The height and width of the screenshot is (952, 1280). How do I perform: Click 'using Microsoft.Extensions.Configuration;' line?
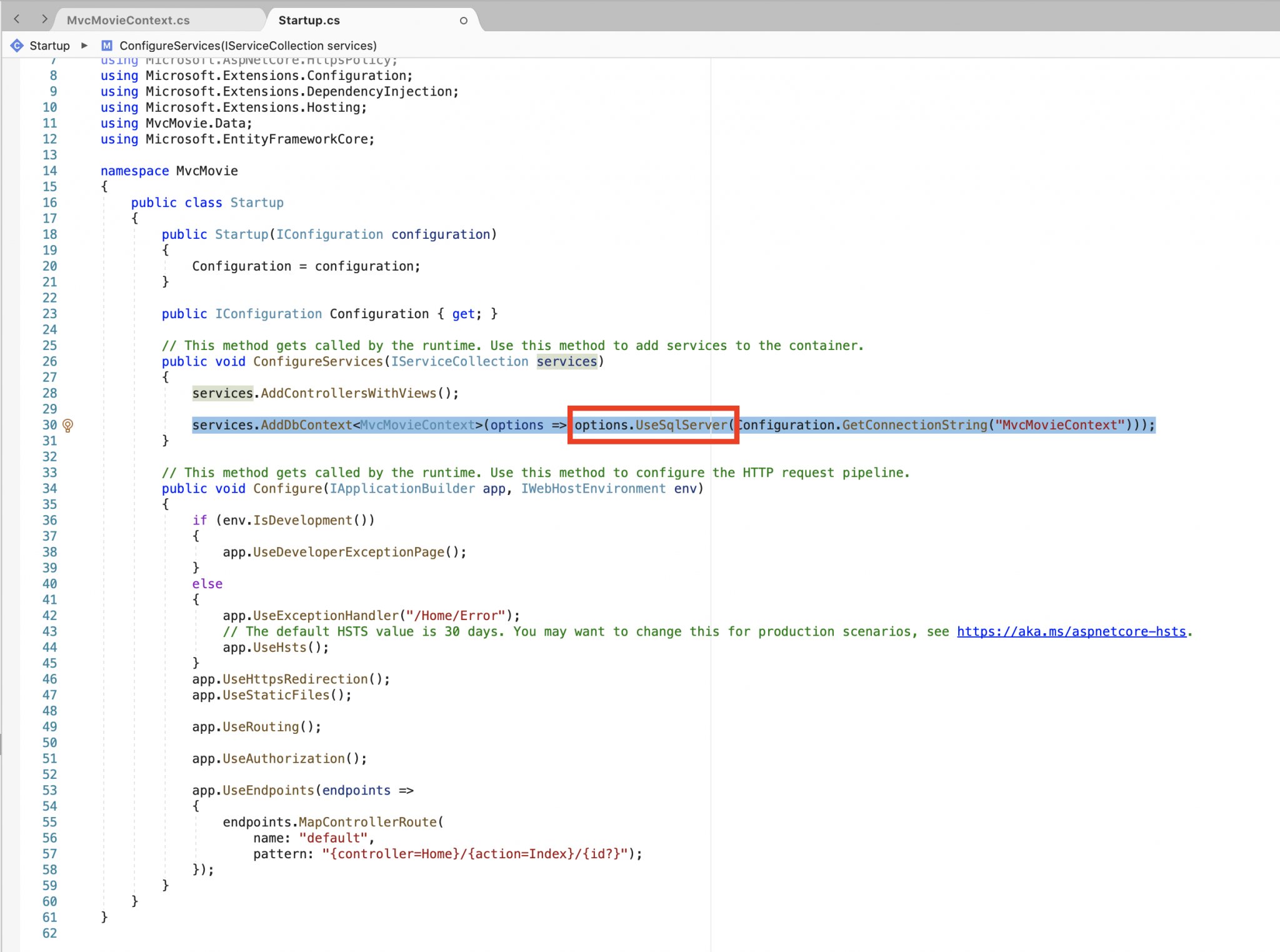[257, 76]
